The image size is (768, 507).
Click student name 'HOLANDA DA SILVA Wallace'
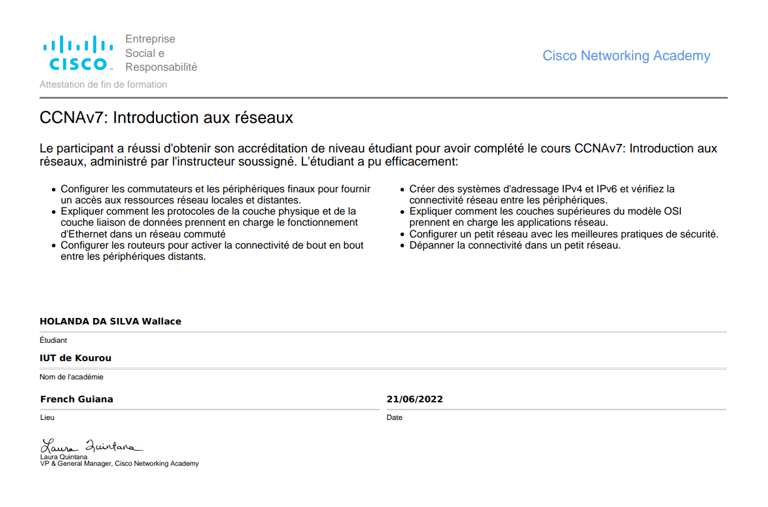pos(110,321)
